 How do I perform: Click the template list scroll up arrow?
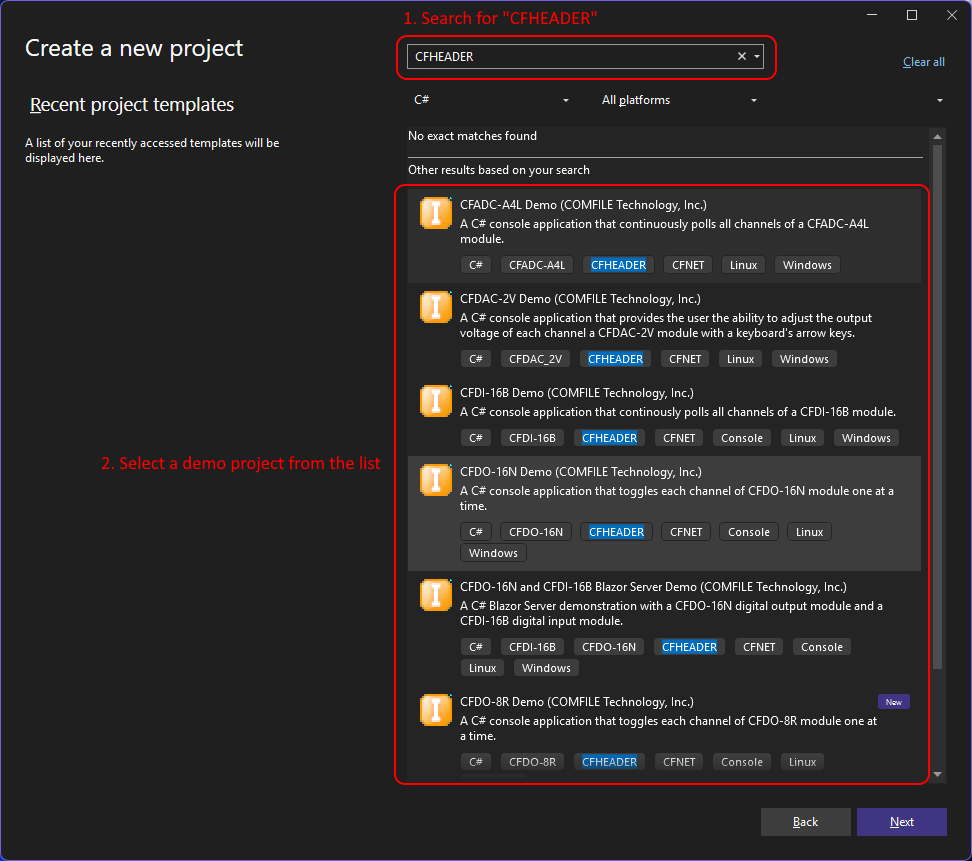pyautogui.click(x=937, y=137)
